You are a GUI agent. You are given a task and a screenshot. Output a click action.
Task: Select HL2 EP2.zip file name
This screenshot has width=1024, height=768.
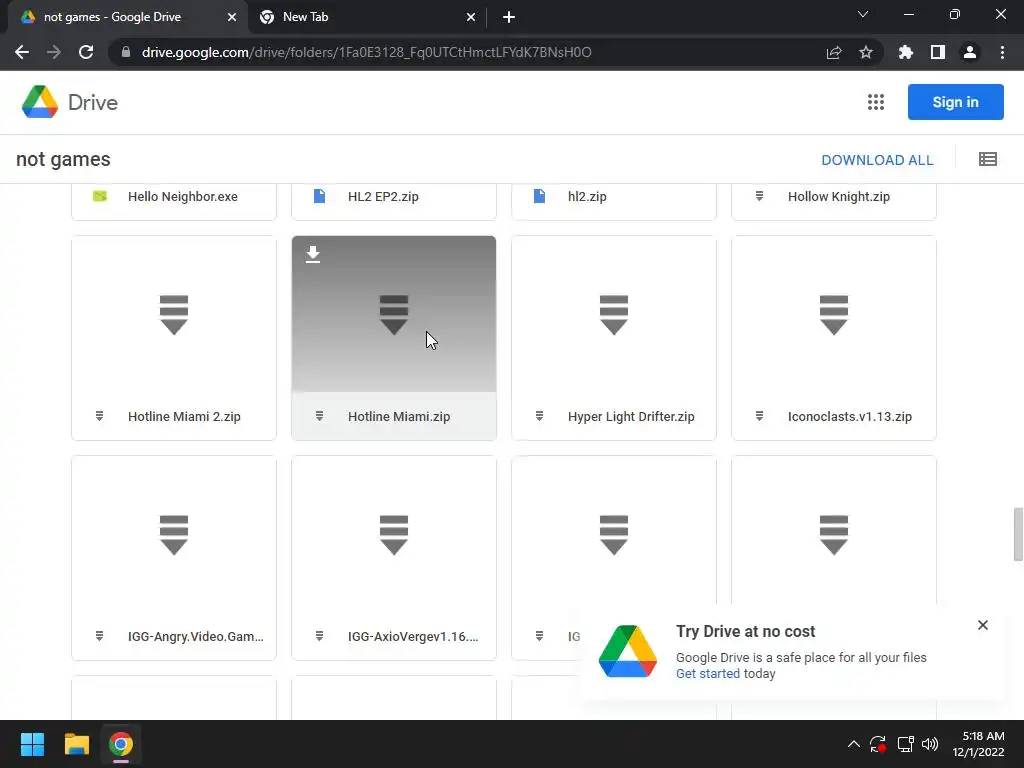tap(383, 197)
